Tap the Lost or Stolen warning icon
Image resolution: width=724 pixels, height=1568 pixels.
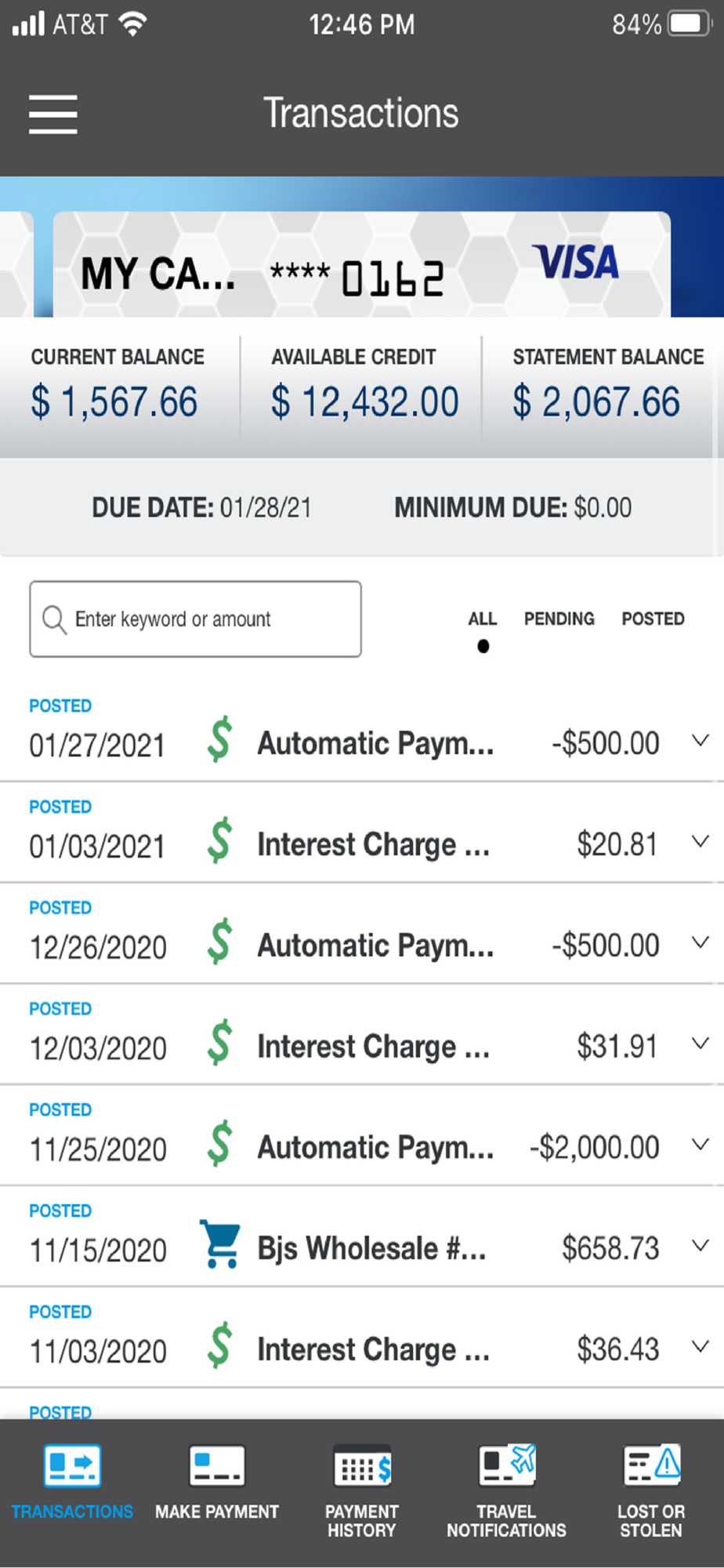652,1465
